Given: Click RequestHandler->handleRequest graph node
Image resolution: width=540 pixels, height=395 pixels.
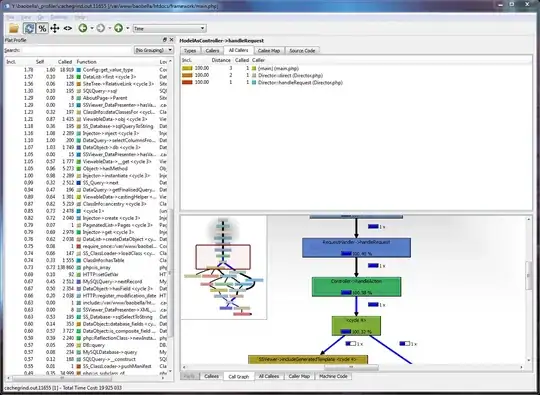Looking at the screenshot, I should pyautogui.click(x=356, y=248).
